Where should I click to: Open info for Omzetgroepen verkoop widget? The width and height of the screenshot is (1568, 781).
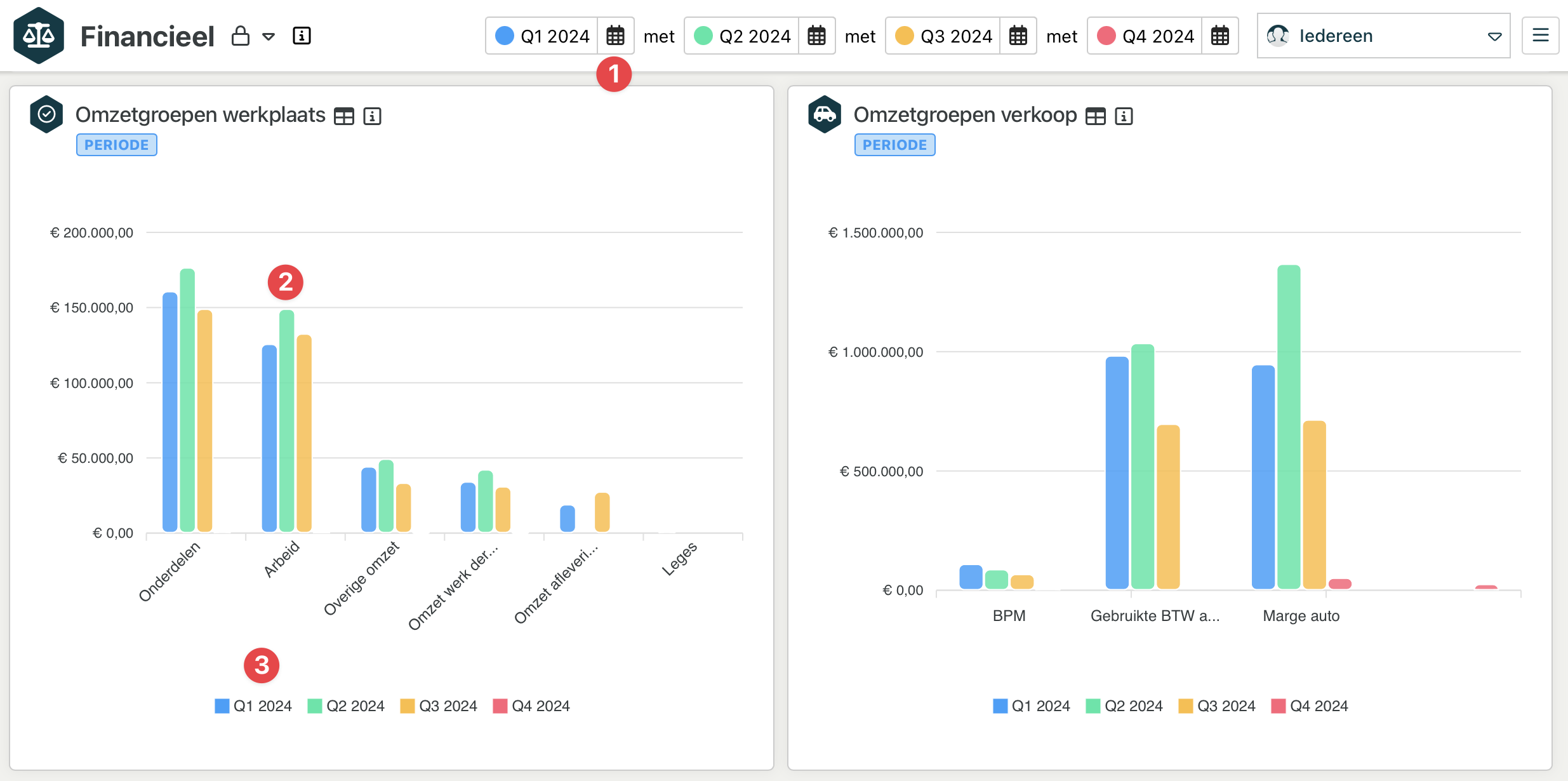pos(1124,116)
